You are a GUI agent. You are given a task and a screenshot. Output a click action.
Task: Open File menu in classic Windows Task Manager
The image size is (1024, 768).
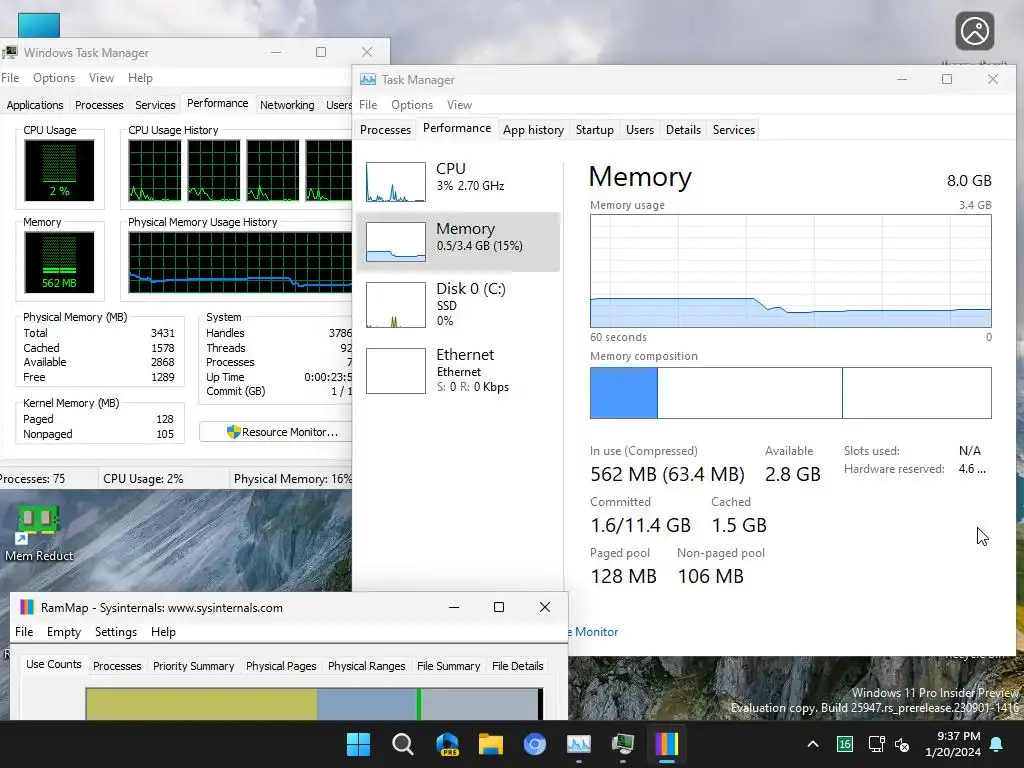[10, 78]
